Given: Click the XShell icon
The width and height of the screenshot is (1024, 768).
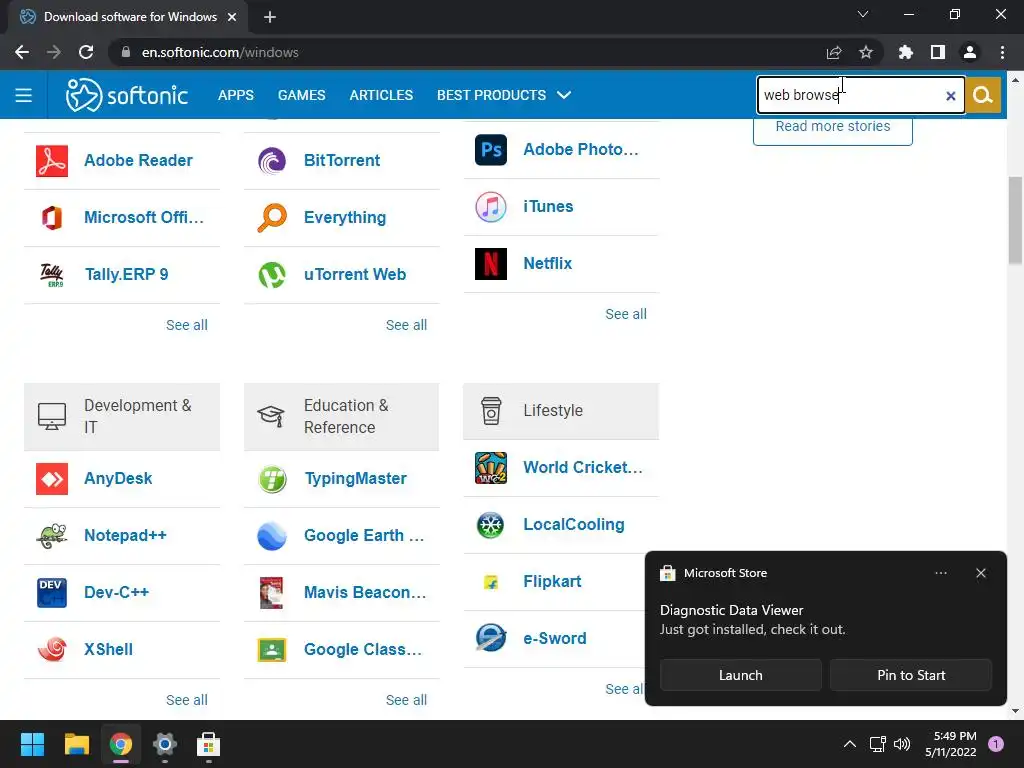Looking at the screenshot, I should point(52,650).
